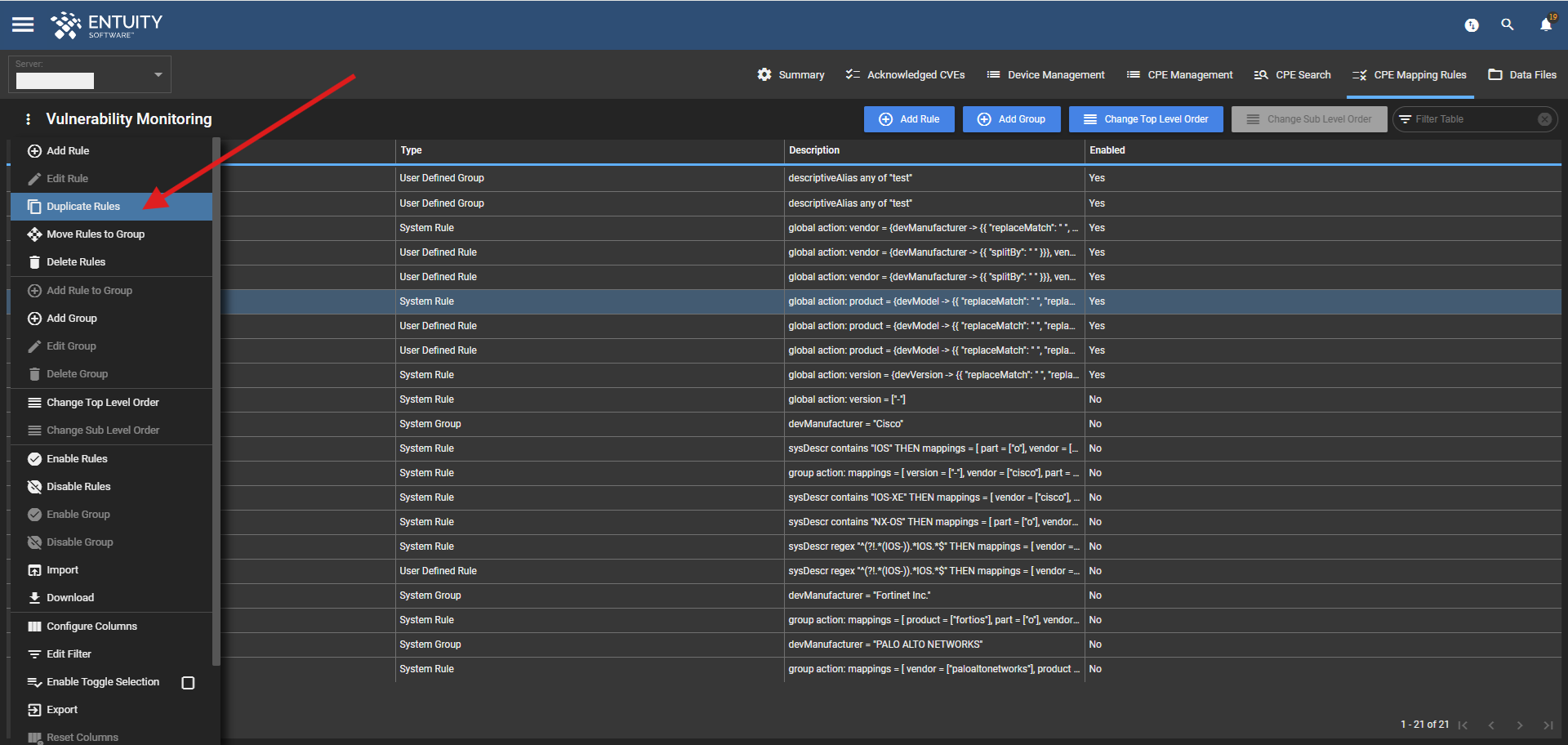This screenshot has width=1568, height=745.
Task: Select Edit Group menu entry
Action: point(110,346)
